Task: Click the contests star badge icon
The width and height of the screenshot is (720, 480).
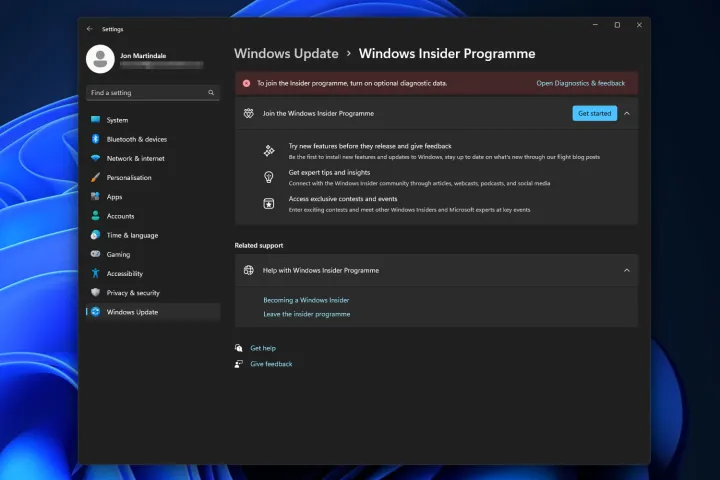Action: click(x=269, y=203)
